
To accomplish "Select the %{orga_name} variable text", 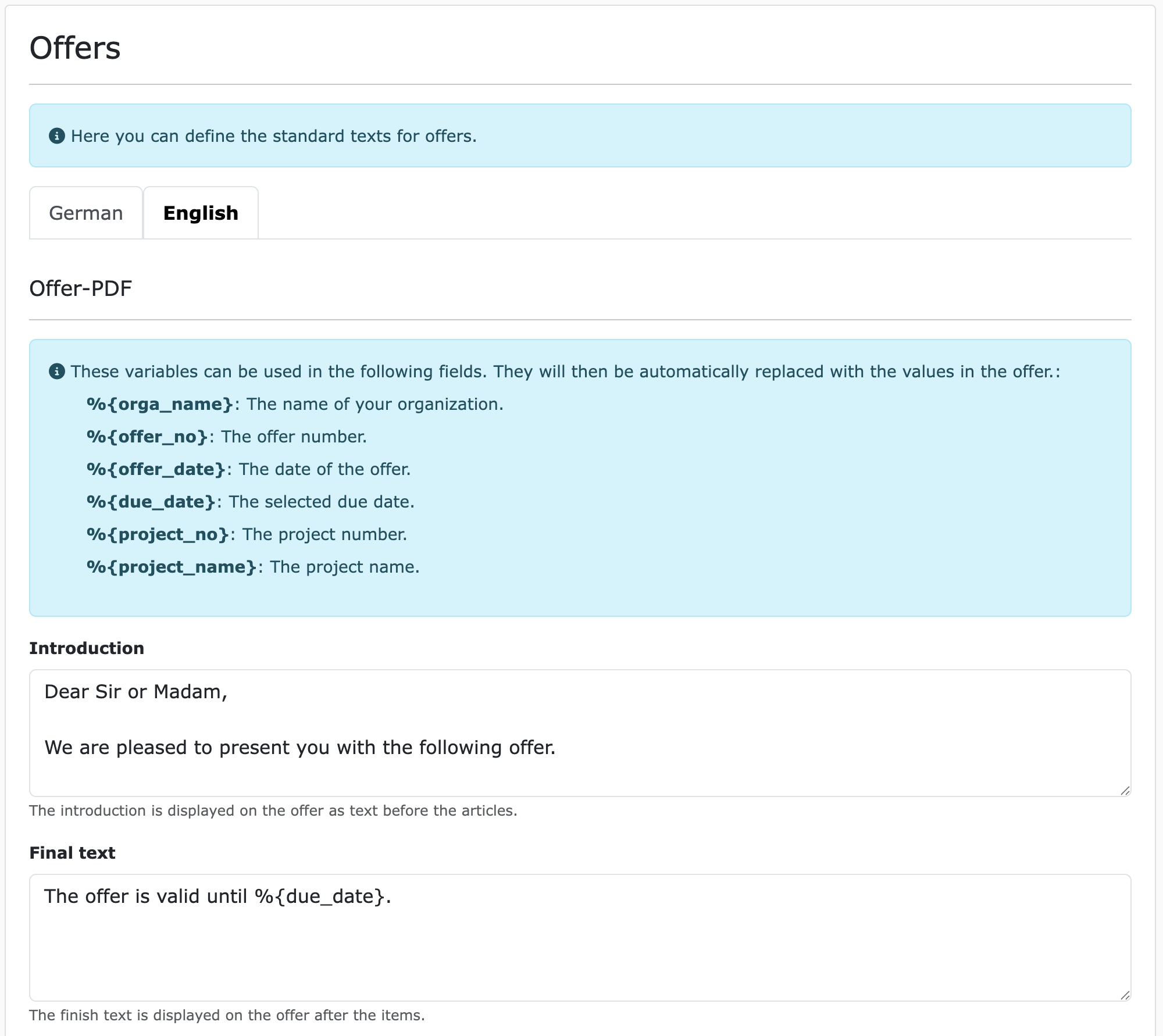I will click(x=159, y=403).
